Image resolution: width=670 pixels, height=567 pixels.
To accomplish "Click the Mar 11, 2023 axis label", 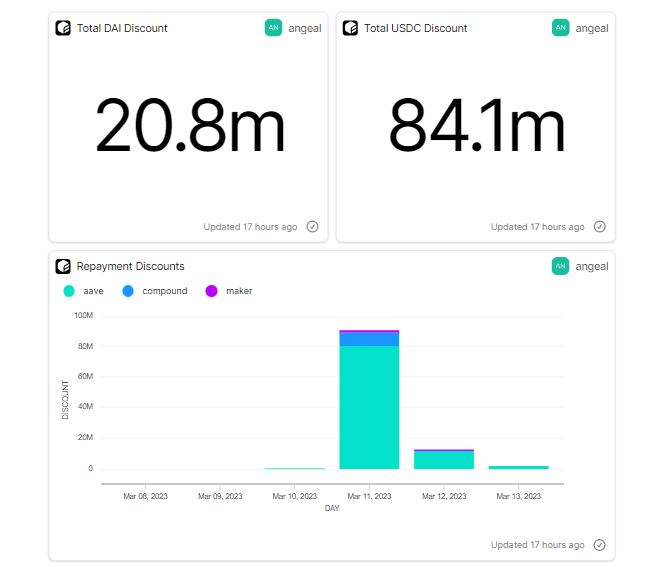I will click(x=369, y=496).
